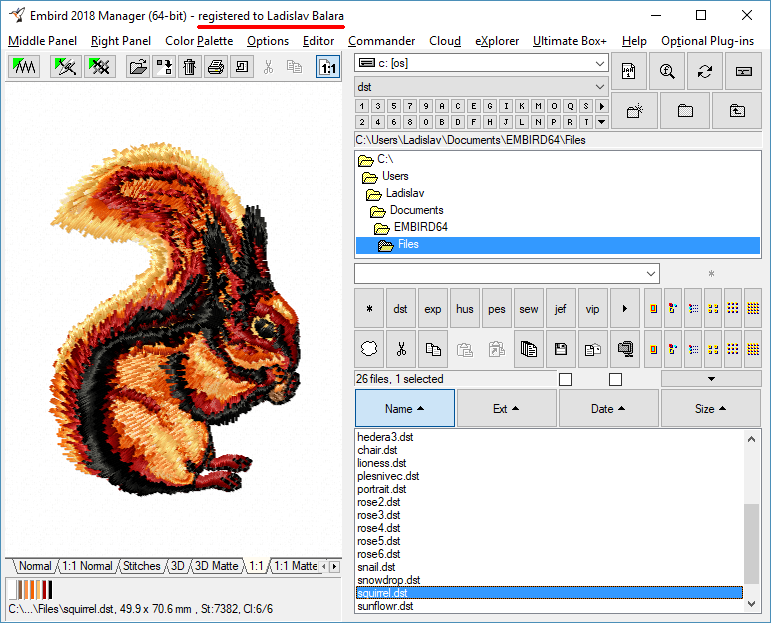Sort files by the Date column
The image size is (771, 623).
click(608, 408)
